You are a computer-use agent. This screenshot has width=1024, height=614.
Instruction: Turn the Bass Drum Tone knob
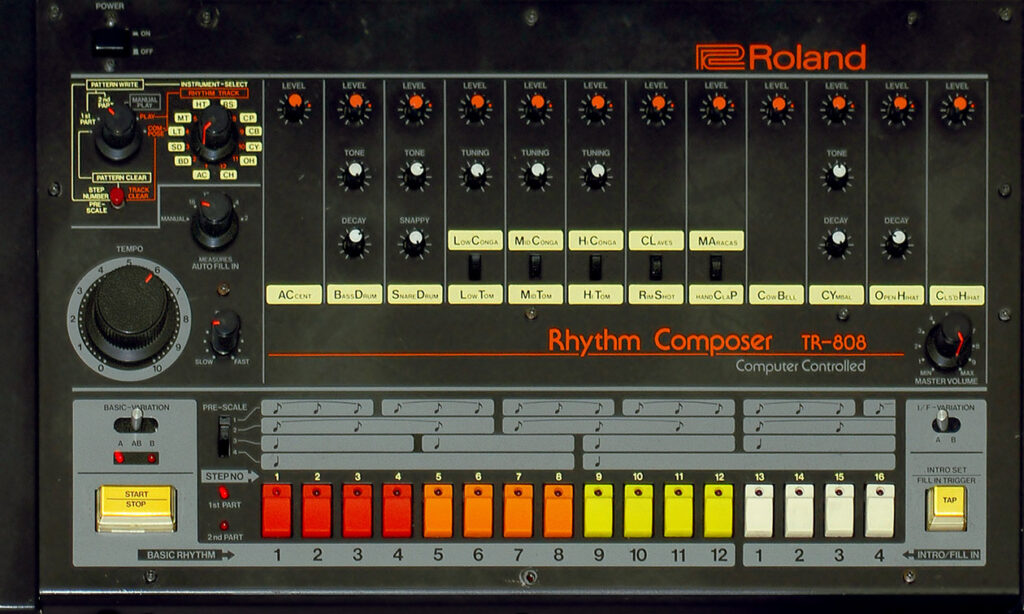click(355, 174)
